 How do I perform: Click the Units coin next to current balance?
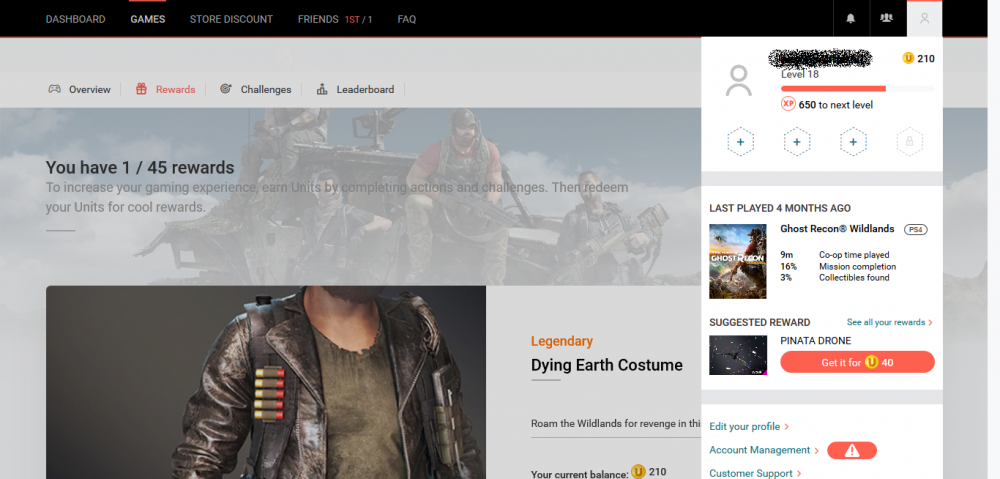click(x=638, y=472)
